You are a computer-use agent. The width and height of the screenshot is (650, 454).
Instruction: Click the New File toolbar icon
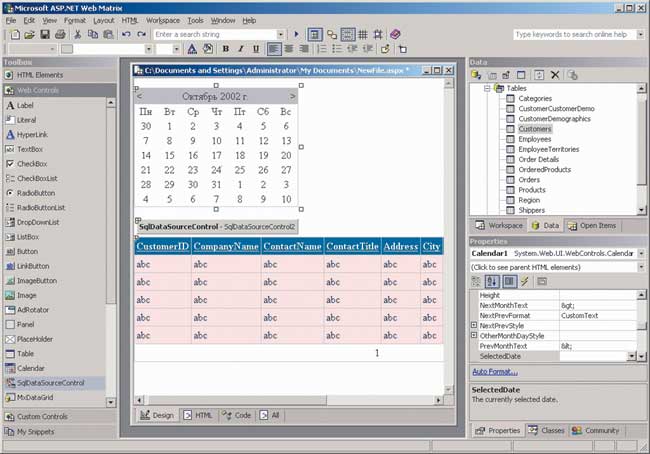(x=15, y=34)
